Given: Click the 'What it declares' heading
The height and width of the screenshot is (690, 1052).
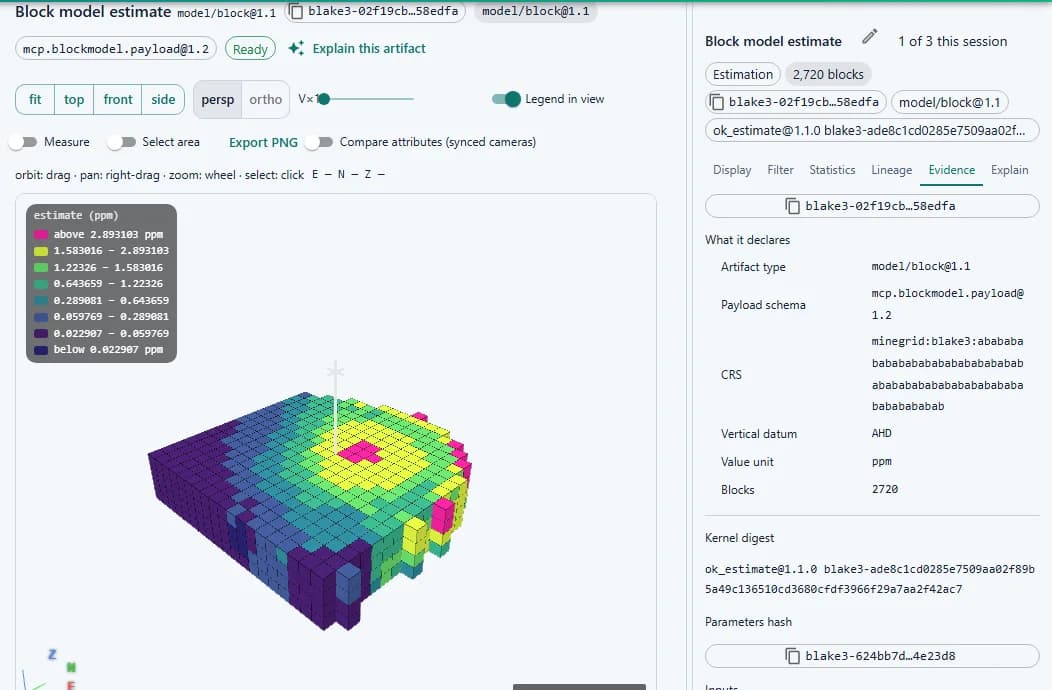Looking at the screenshot, I should (747, 240).
